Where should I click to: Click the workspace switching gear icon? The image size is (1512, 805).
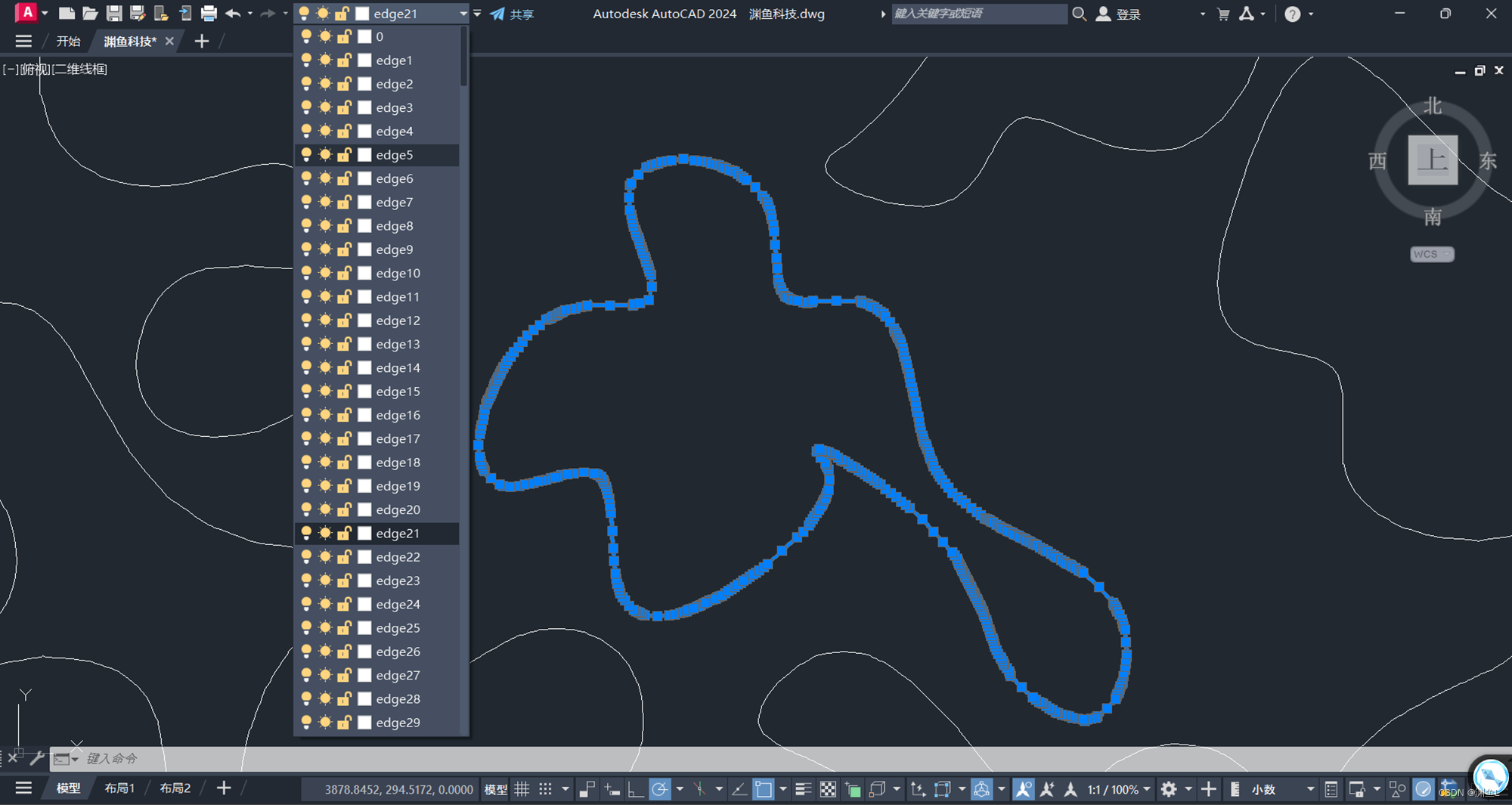tap(1169, 789)
